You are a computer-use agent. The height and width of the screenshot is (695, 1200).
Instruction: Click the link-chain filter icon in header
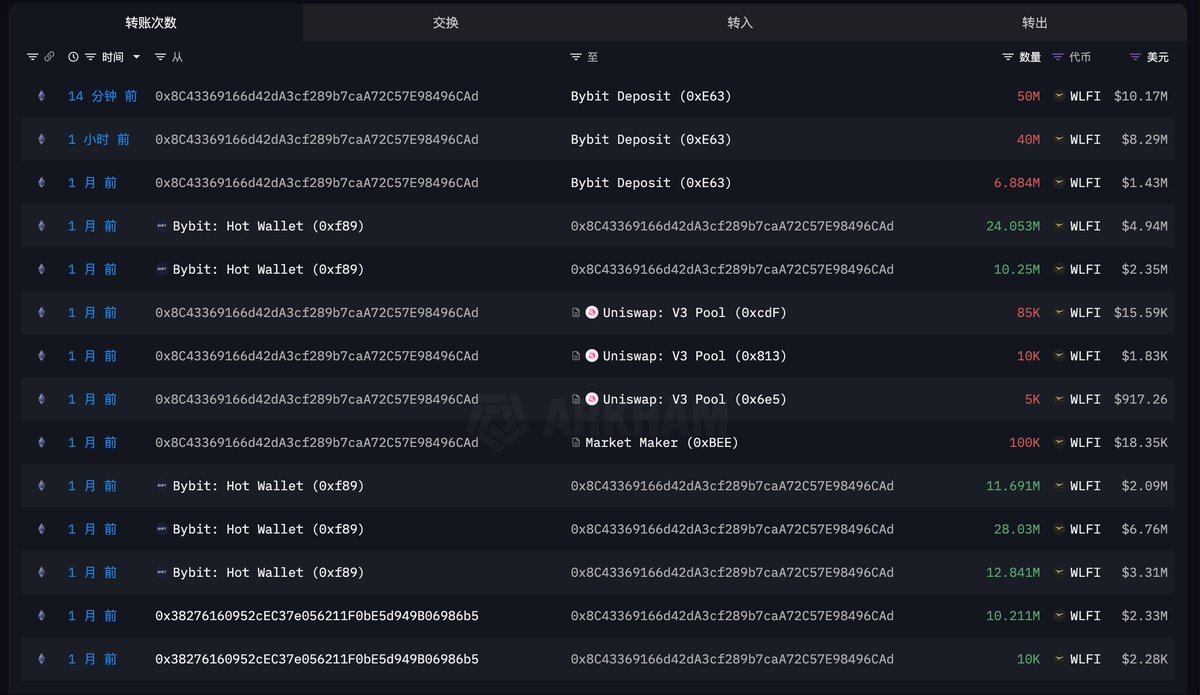click(49, 57)
